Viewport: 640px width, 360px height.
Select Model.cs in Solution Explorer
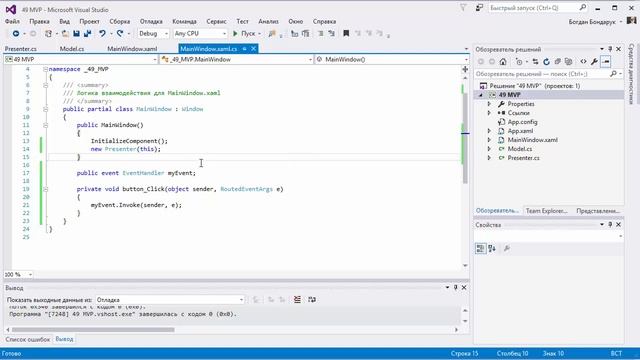coord(520,149)
